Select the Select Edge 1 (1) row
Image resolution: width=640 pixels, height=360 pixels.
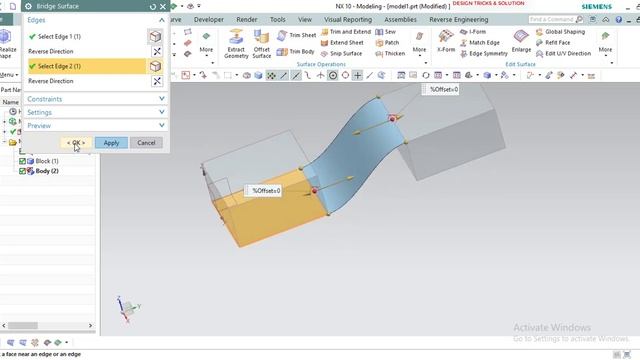(87, 36)
